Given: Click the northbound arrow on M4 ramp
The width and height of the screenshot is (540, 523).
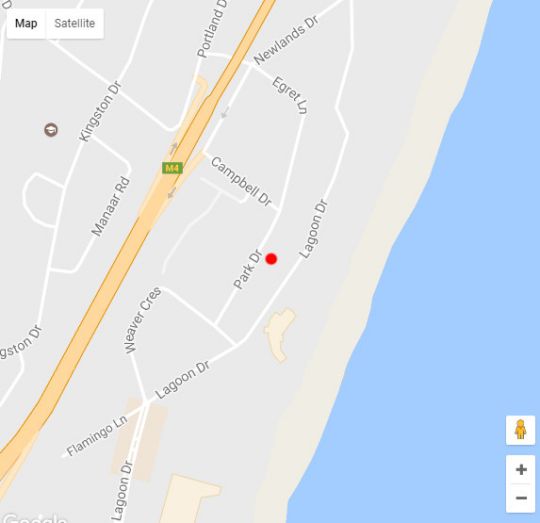Looking at the screenshot, I should (174, 147).
